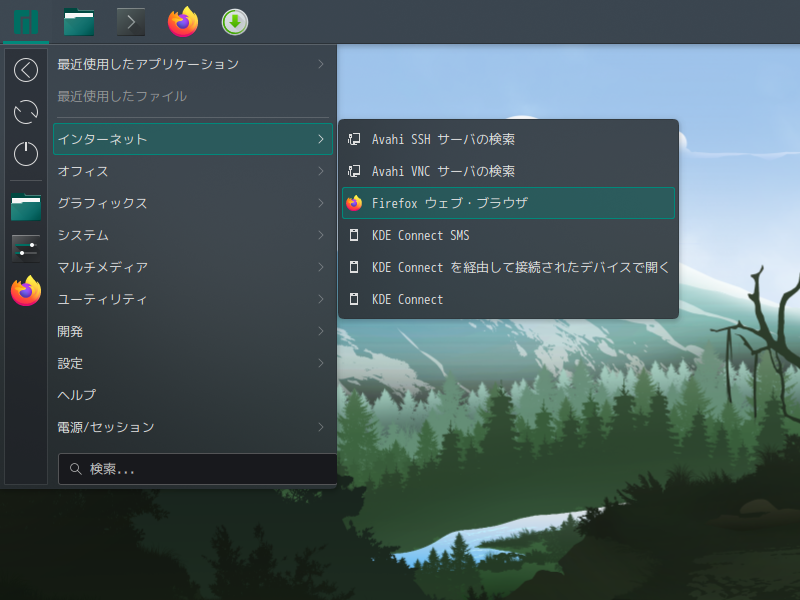800x600 pixels.
Task: Click the Firefox icon in the submenu
Action: pyautogui.click(x=354, y=203)
